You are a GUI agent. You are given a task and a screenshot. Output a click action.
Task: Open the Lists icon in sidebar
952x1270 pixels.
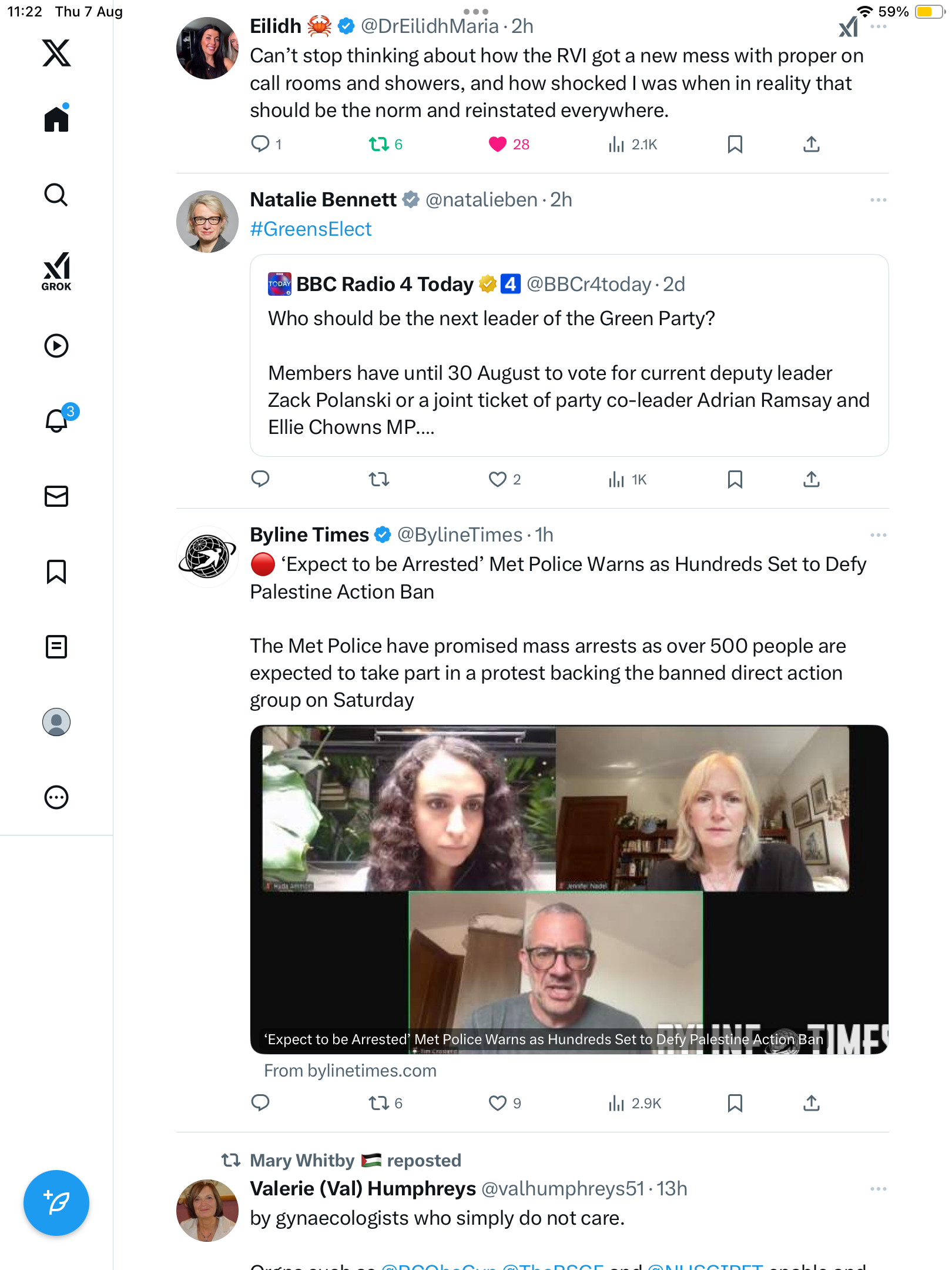pyautogui.click(x=56, y=647)
